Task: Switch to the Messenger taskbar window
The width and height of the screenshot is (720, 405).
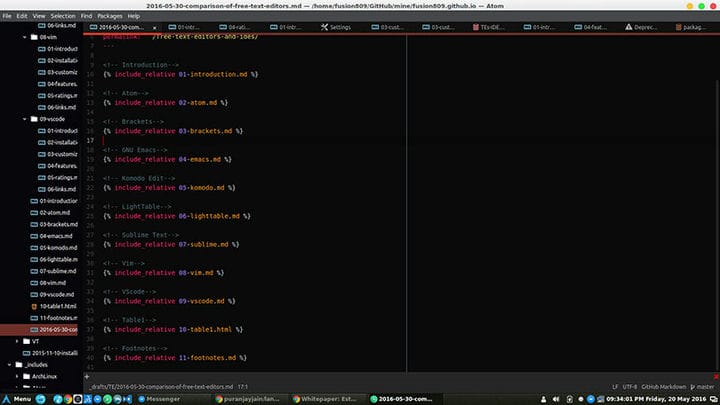Action: point(159,399)
